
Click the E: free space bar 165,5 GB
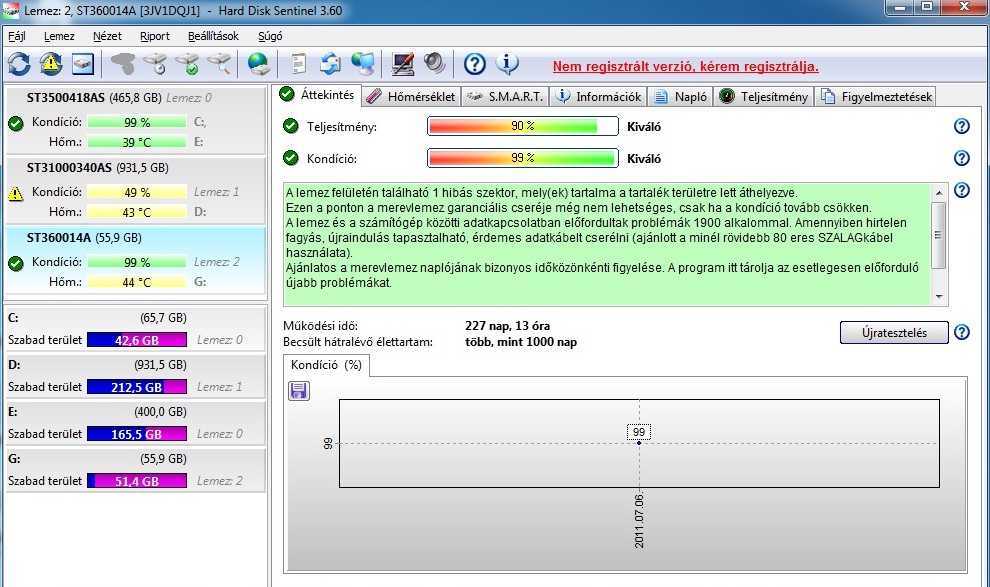click(137, 434)
